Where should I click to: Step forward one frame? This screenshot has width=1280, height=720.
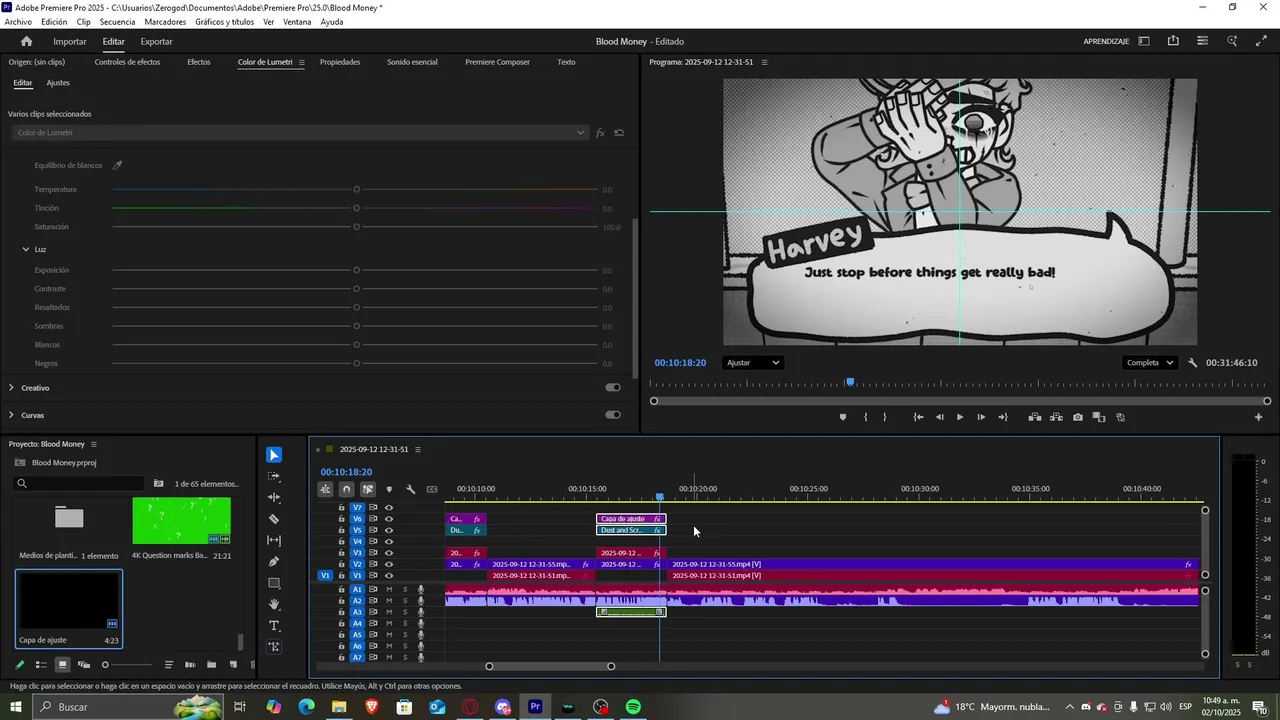pyautogui.click(x=981, y=417)
